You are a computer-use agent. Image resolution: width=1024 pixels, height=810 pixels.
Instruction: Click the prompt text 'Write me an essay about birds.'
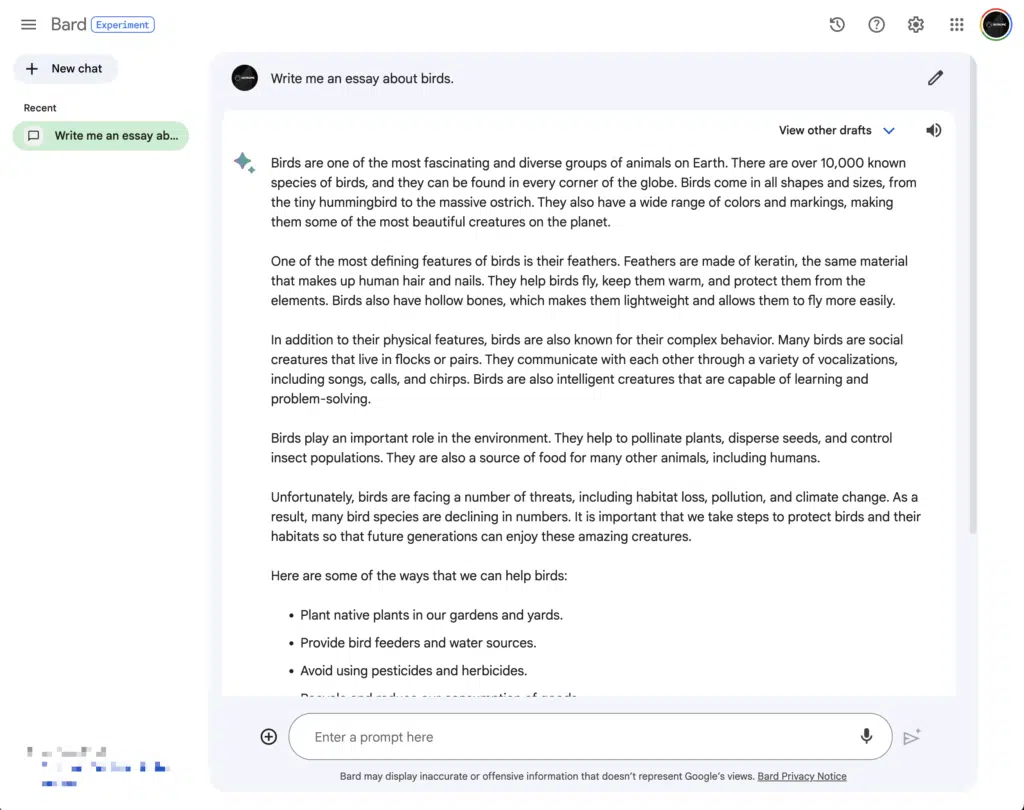pyautogui.click(x=362, y=78)
